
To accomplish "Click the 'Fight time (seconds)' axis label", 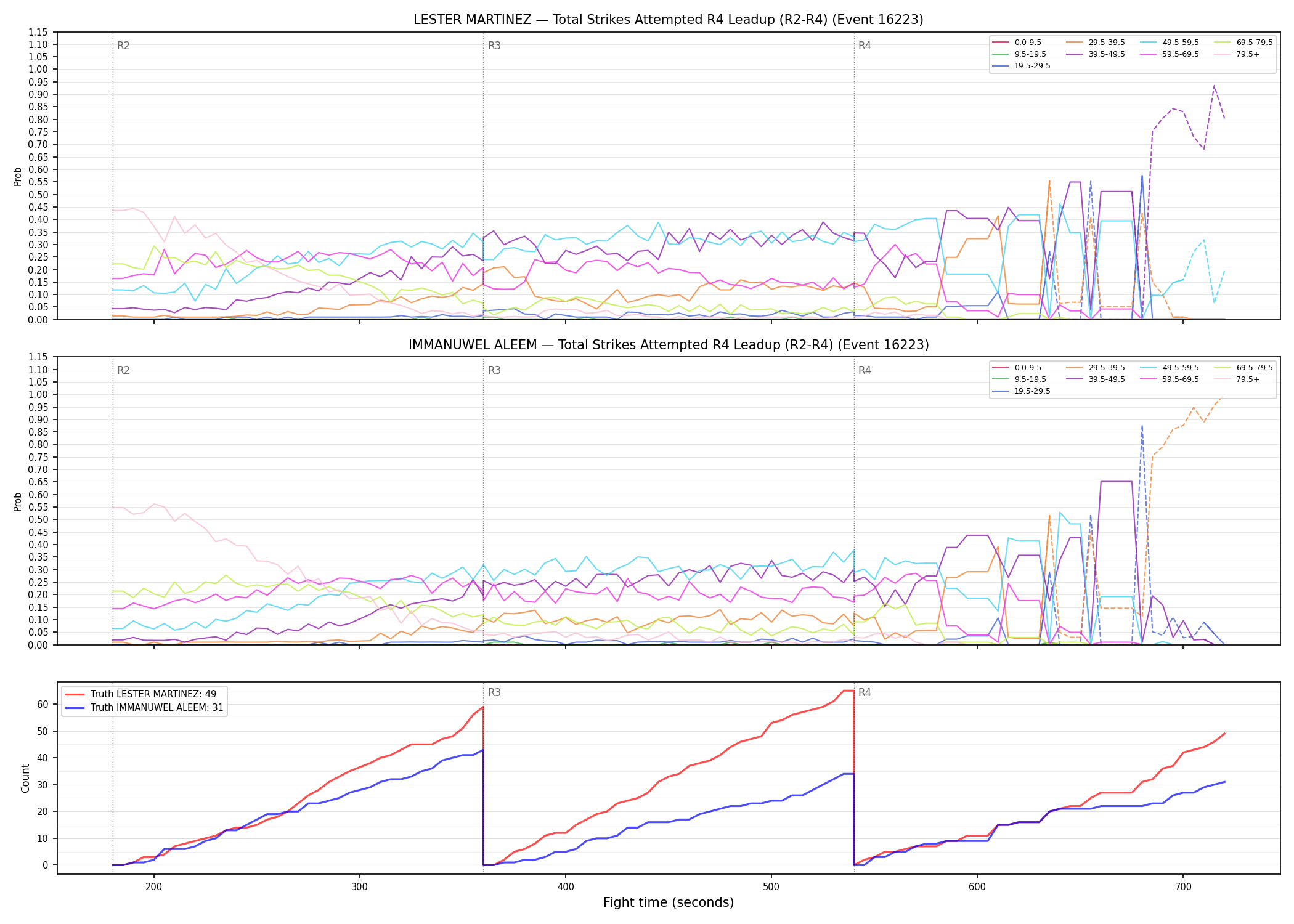I will coord(669,902).
